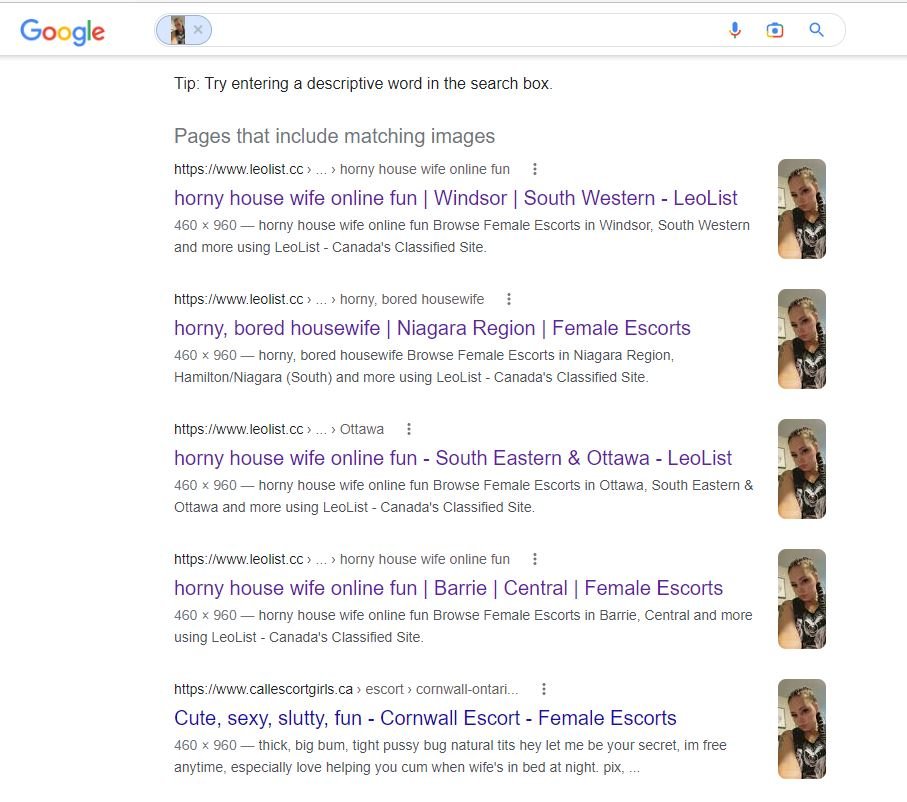Click thumbnail beside the Windsor result
Viewport: 907px width, 802px height.
[x=802, y=209]
